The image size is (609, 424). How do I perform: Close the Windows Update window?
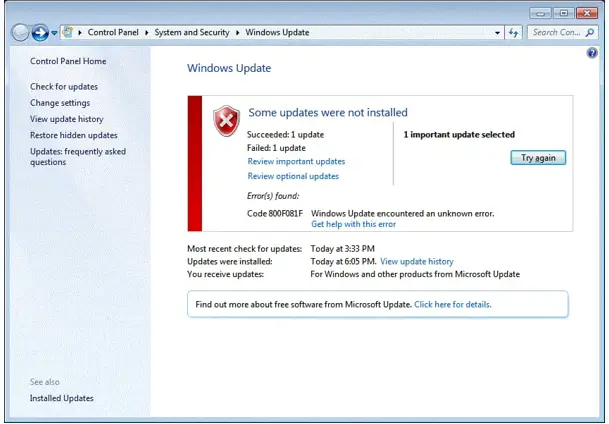587,14
